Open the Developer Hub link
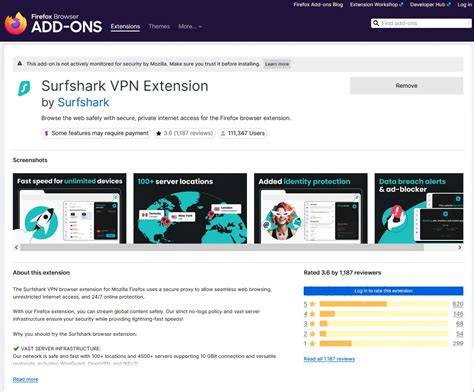 pos(430,5)
